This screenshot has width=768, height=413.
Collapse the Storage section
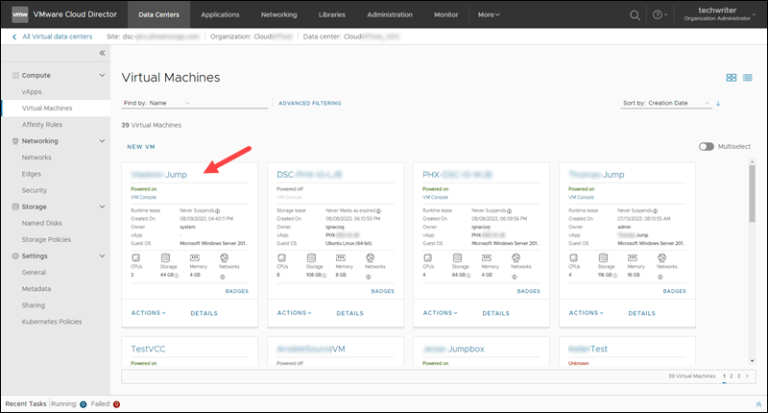pyautogui.click(x=102, y=207)
